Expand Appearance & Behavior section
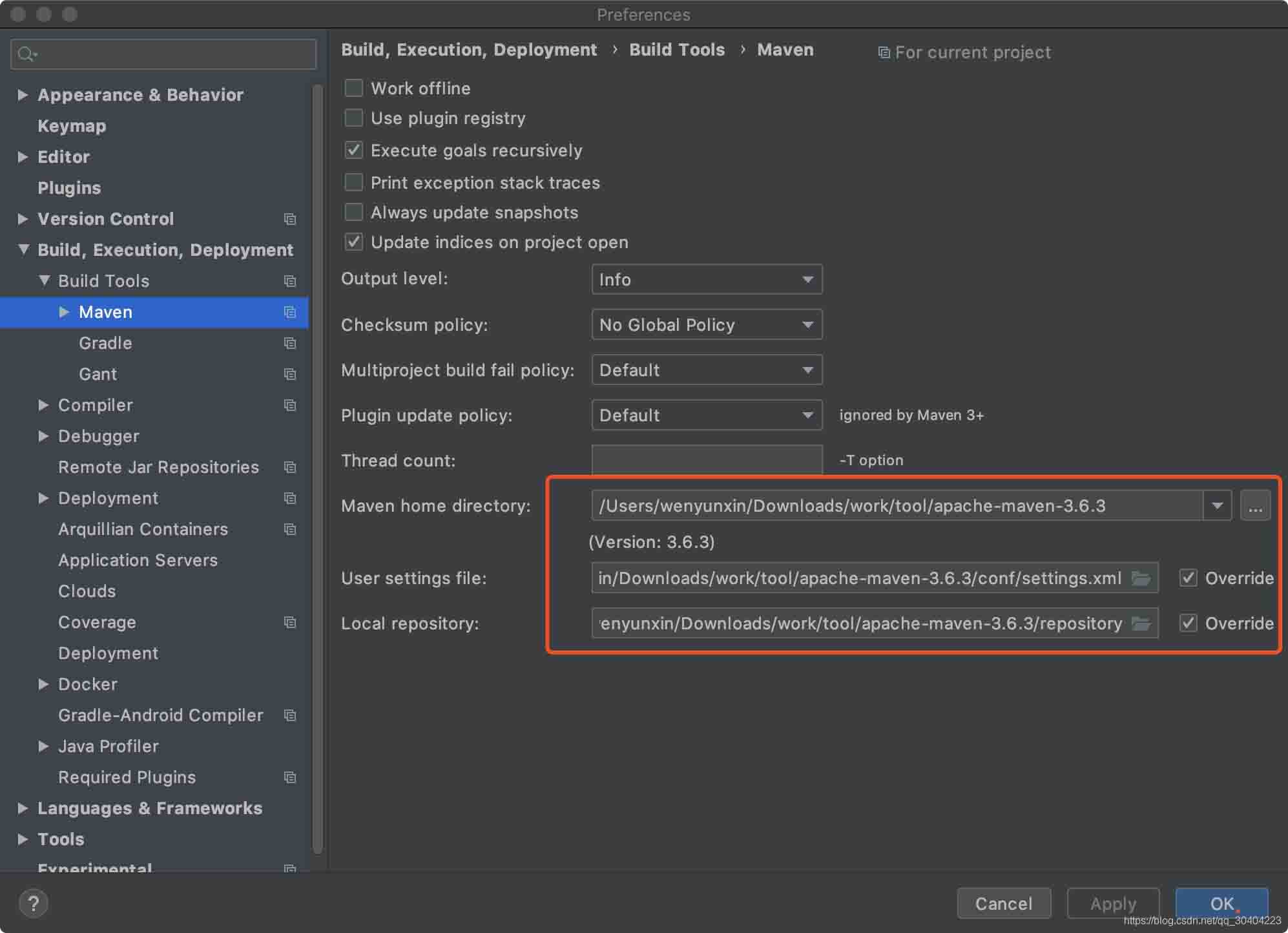 23,95
